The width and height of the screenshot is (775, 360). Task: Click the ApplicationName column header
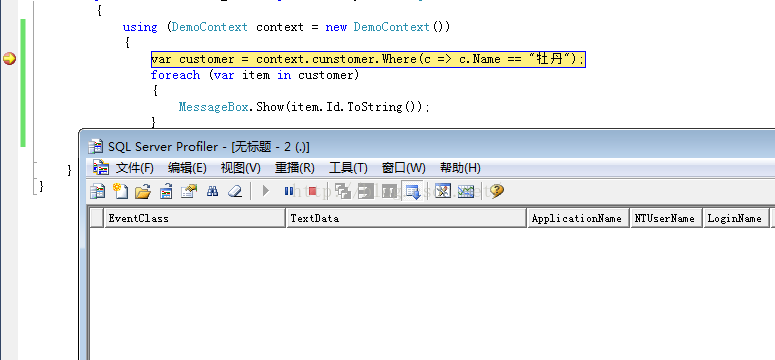578,218
